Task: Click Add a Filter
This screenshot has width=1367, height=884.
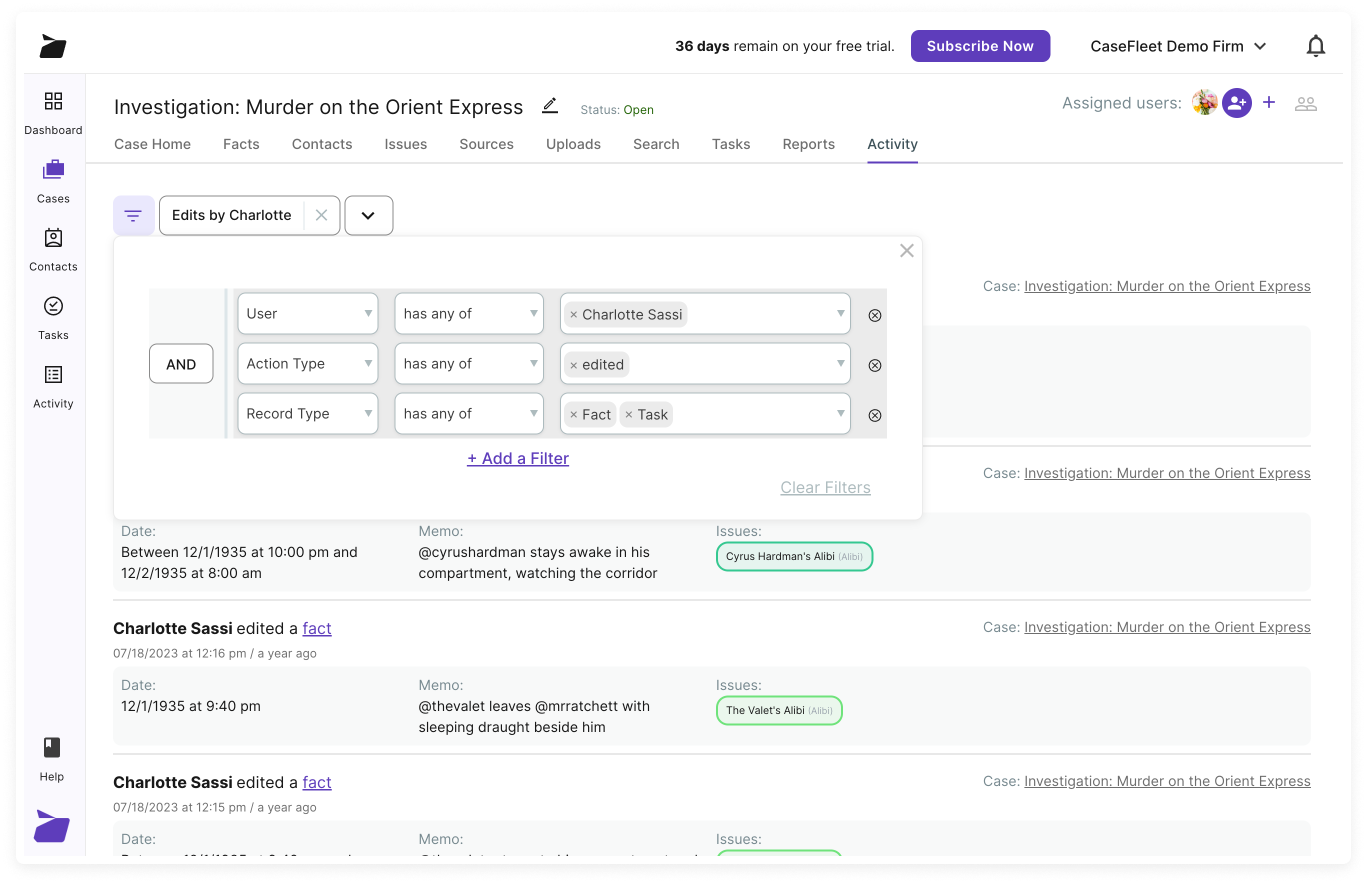Action: coord(518,458)
